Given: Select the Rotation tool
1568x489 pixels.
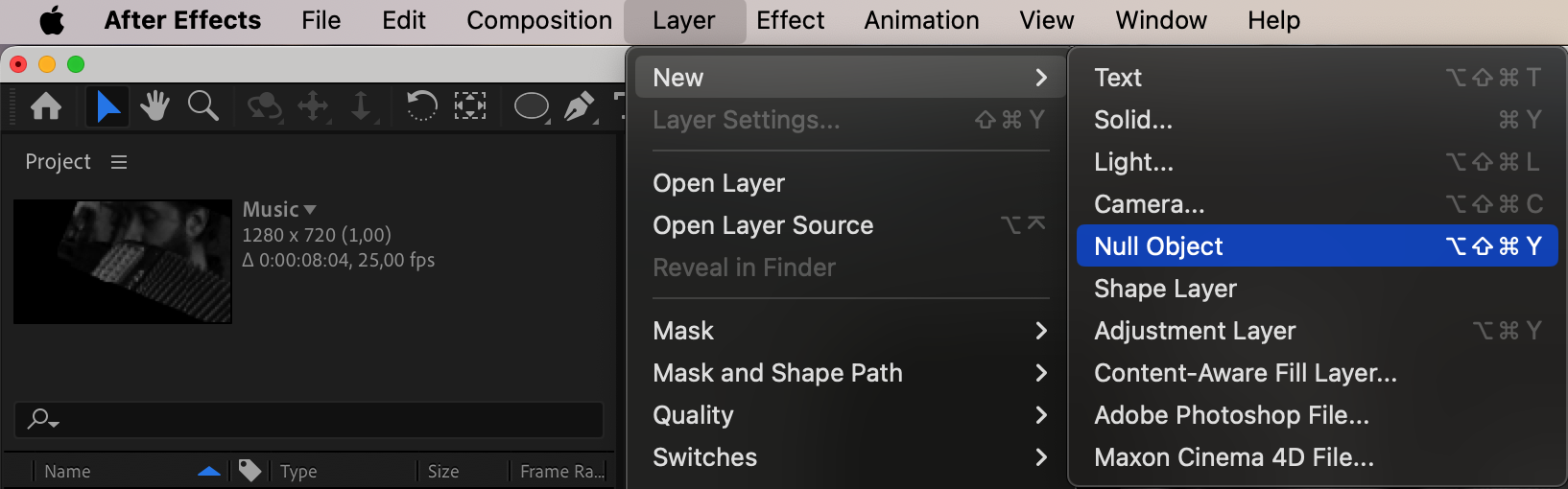Looking at the screenshot, I should tap(421, 105).
